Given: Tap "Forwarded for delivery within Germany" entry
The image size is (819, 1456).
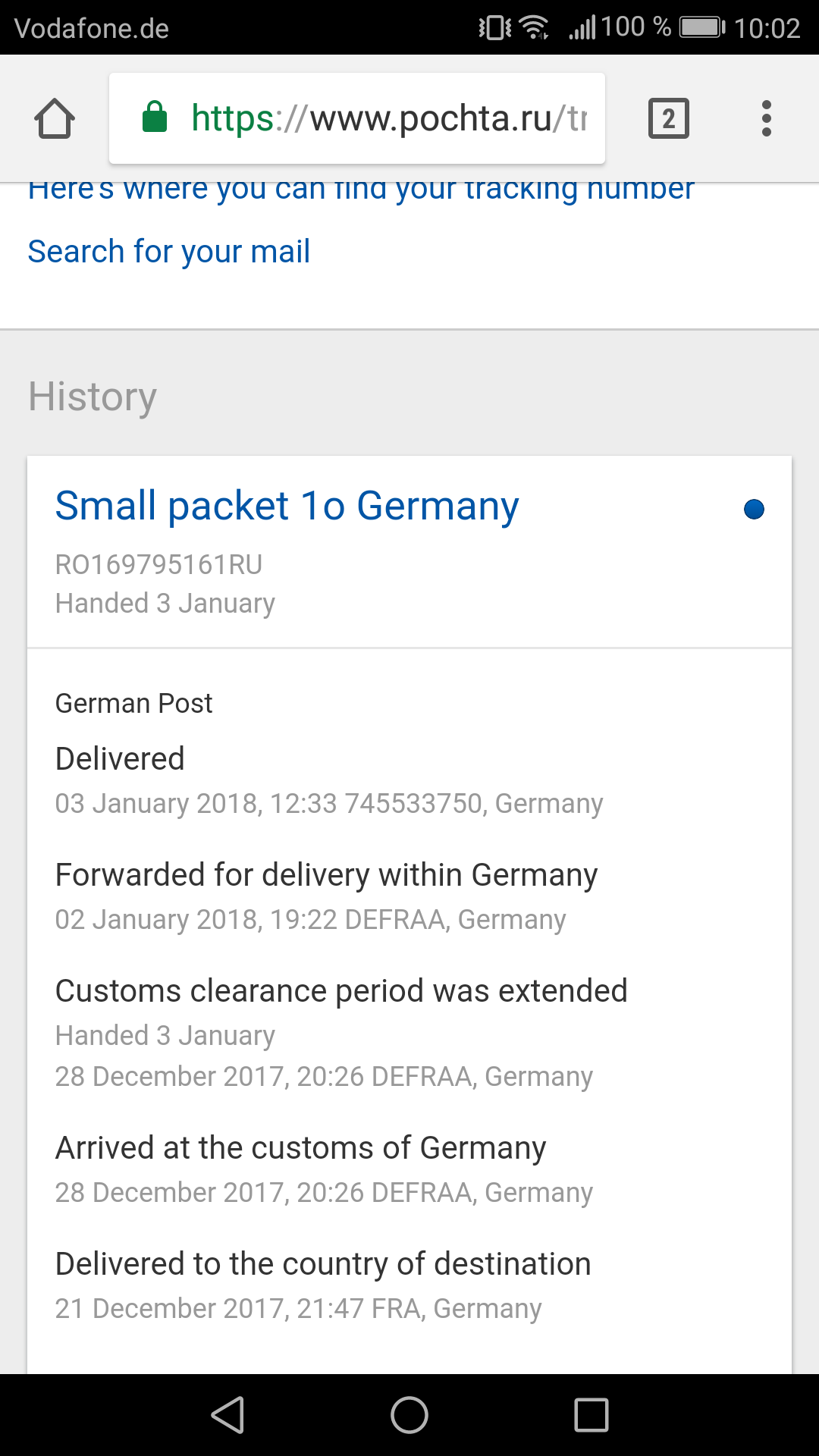Looking at the screenshot, I should (x=326, y=874).
